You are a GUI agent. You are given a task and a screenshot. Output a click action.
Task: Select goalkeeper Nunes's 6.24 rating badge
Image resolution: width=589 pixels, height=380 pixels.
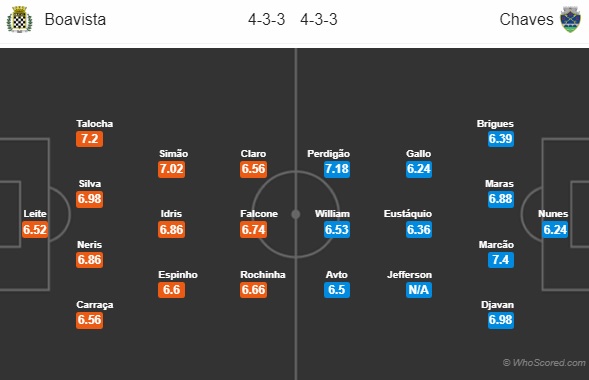click(x=555, y=229)
